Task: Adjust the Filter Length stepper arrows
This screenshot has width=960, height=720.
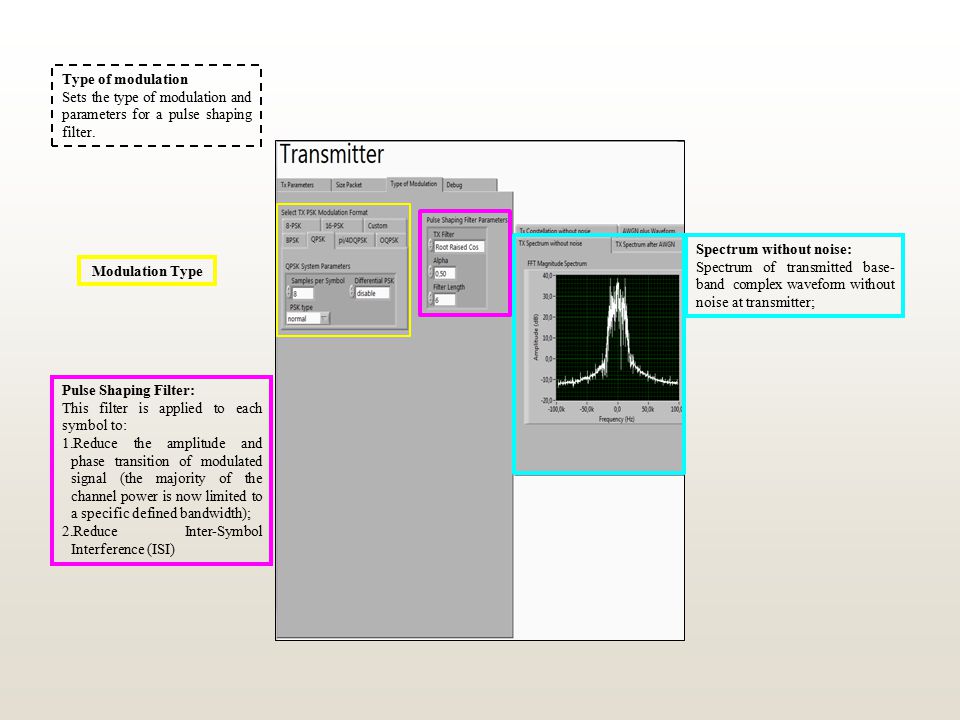Action: click(x=430, y=299)
